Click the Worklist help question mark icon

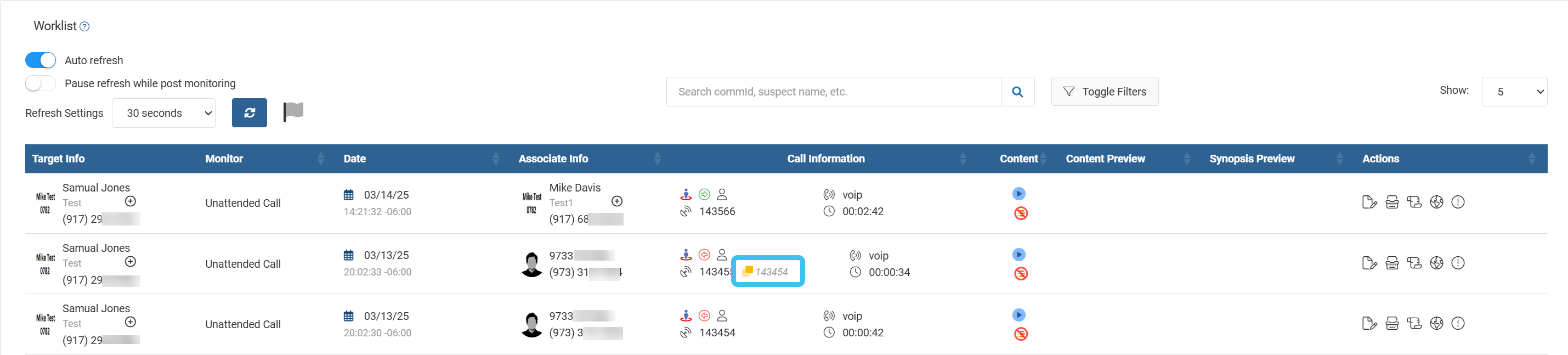(84, 27)
